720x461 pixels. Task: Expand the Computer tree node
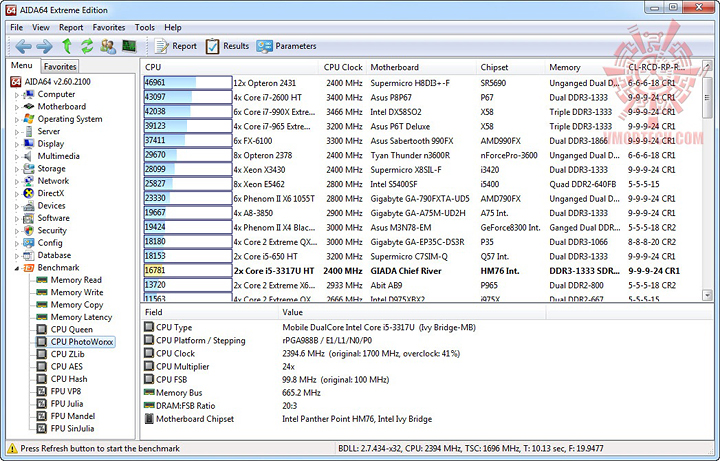(x=17, y=95)
